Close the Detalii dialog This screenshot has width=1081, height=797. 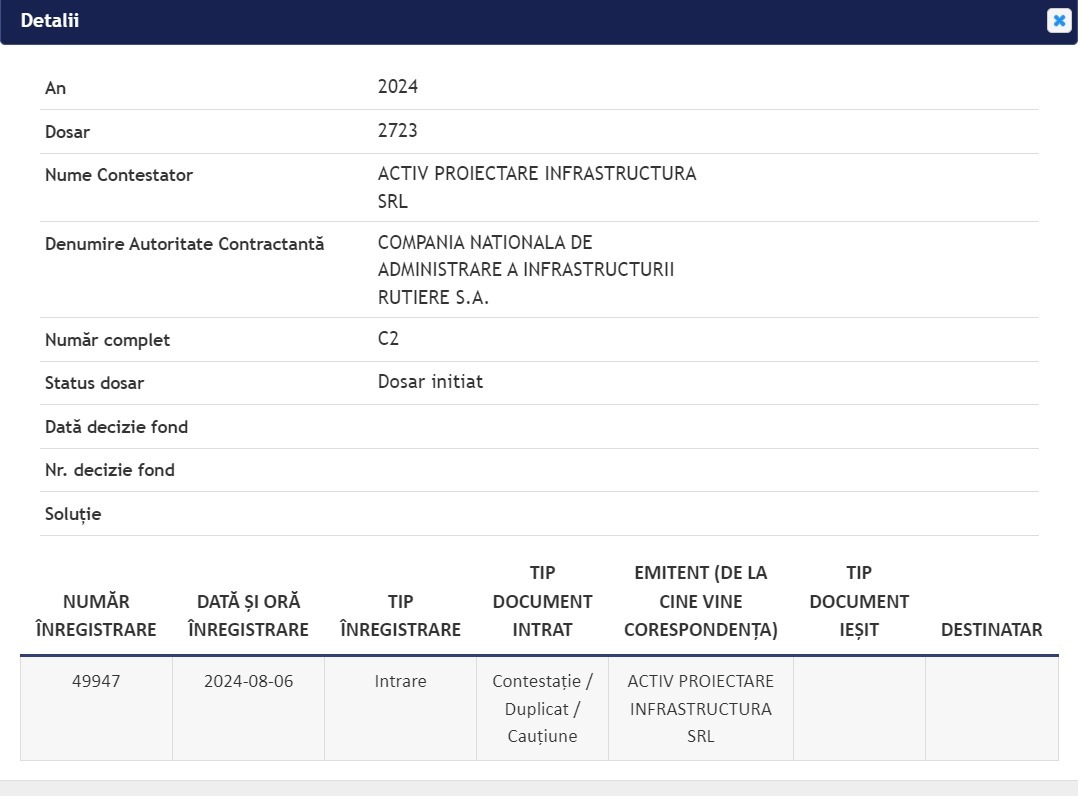1059,21
